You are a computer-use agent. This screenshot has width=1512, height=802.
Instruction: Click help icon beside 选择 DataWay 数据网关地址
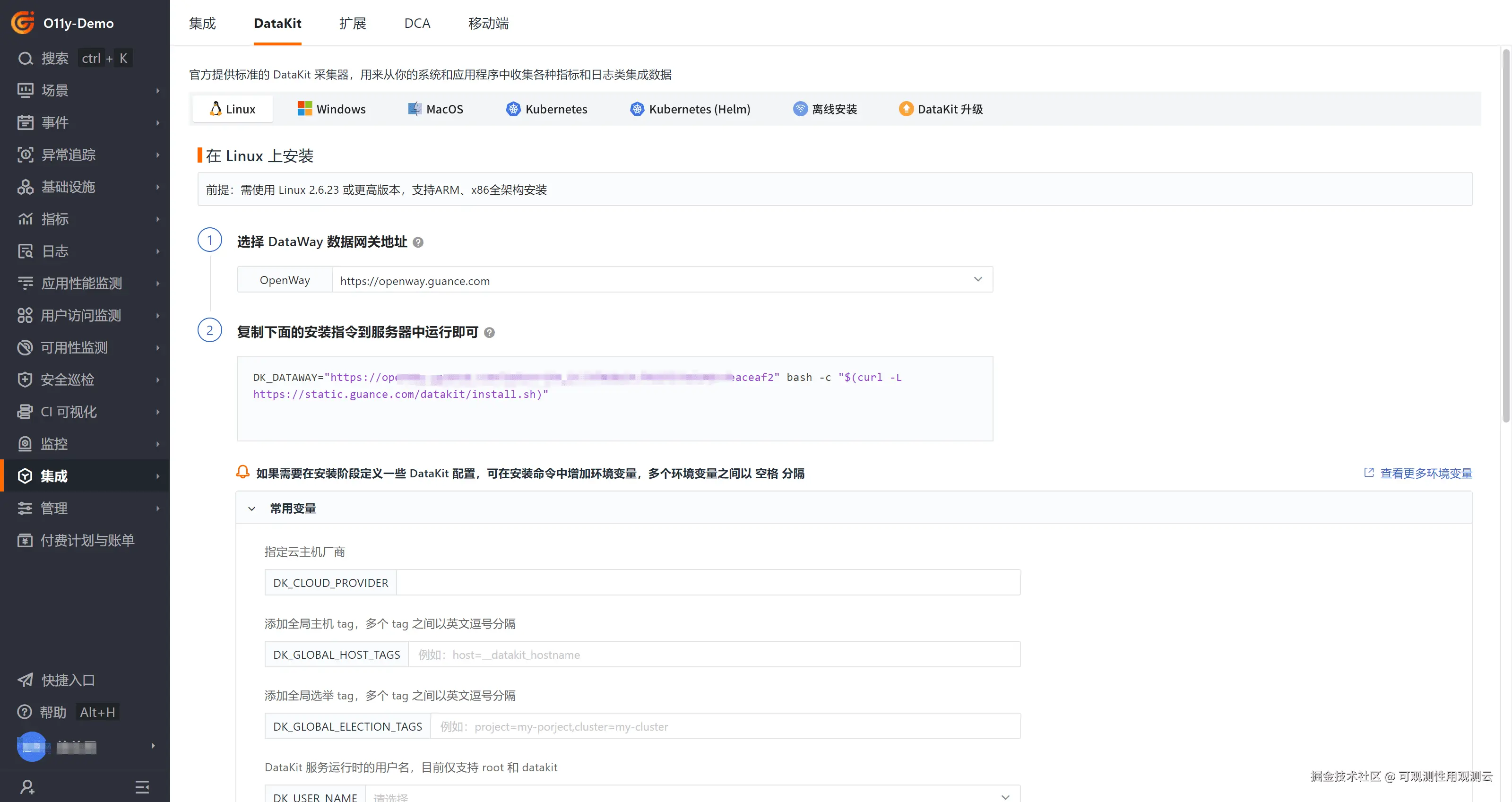418,242
